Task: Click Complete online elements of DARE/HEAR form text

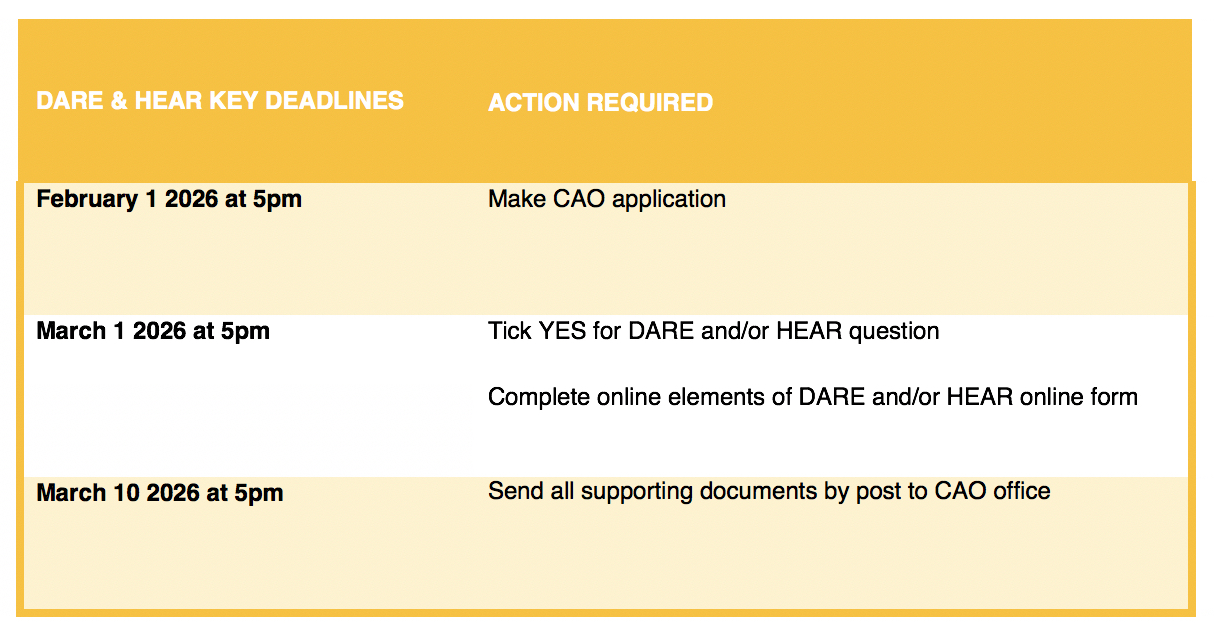Action: pos(813,397)
